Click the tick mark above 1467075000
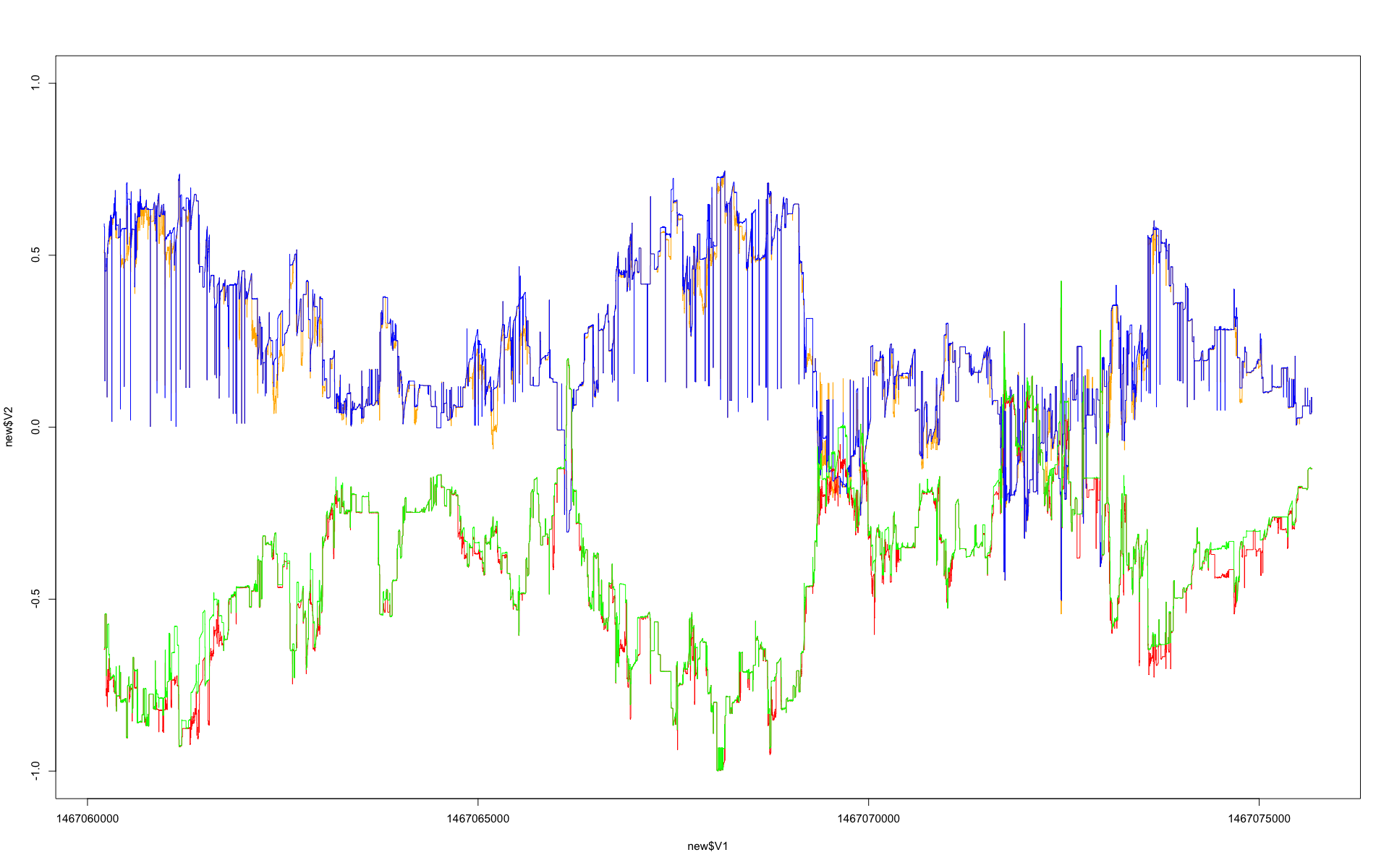Screen dimensions: 1389x868 1259,802
